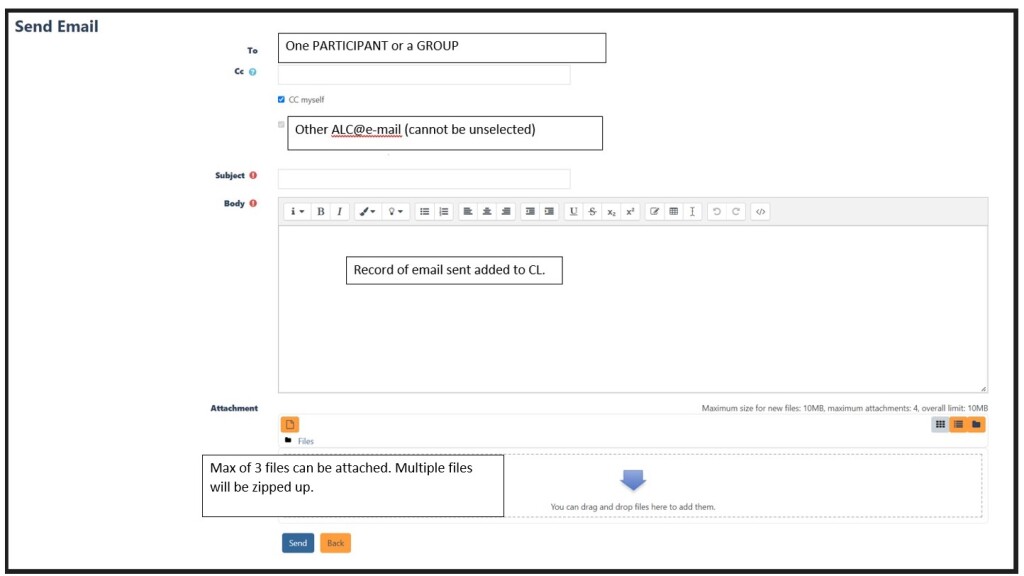Click the orange Back button
The height and width of the screenshot is (576, 1024).
[x=335, y=543]
